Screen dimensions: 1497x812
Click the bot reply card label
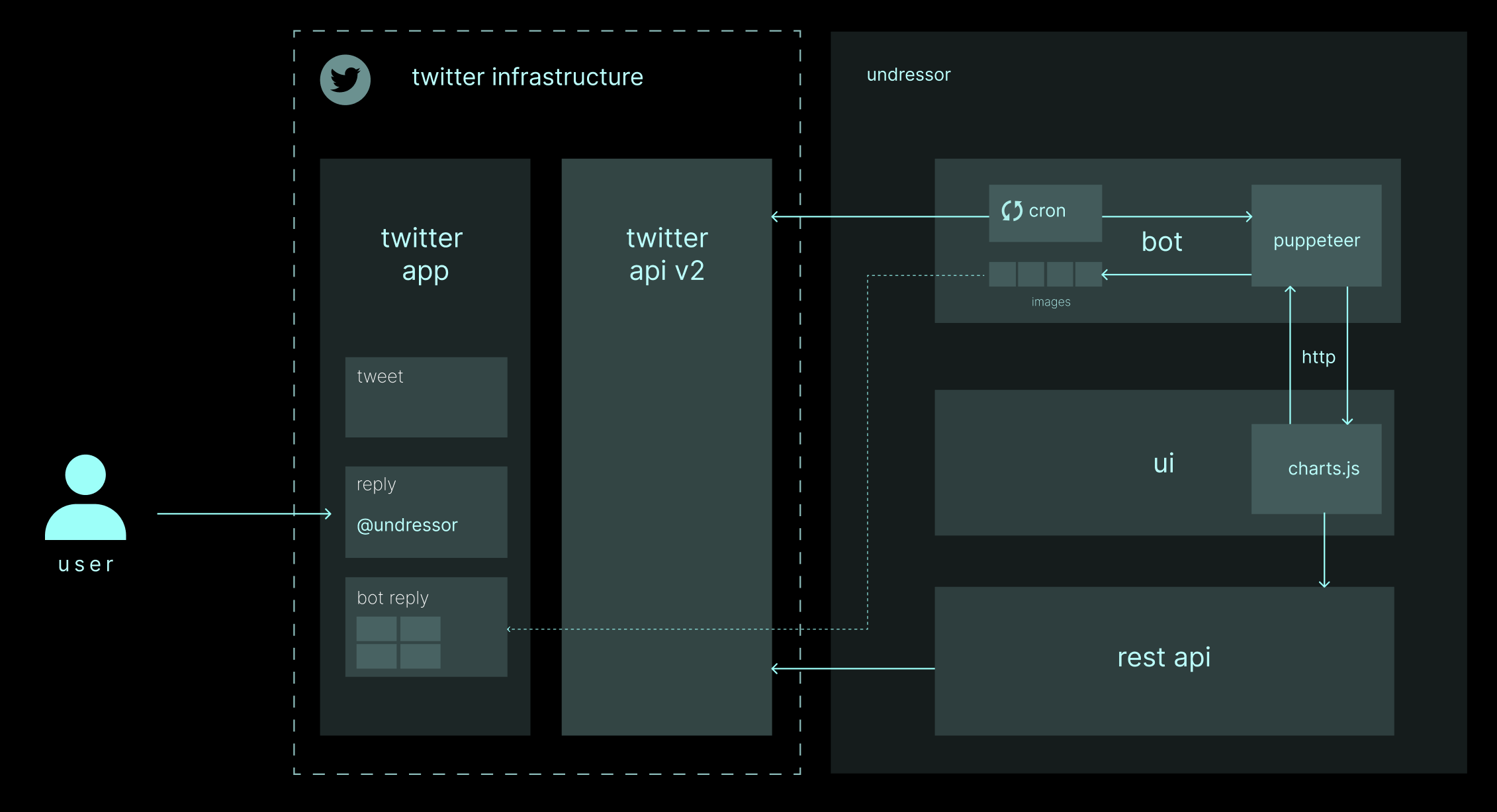[392, 598]
